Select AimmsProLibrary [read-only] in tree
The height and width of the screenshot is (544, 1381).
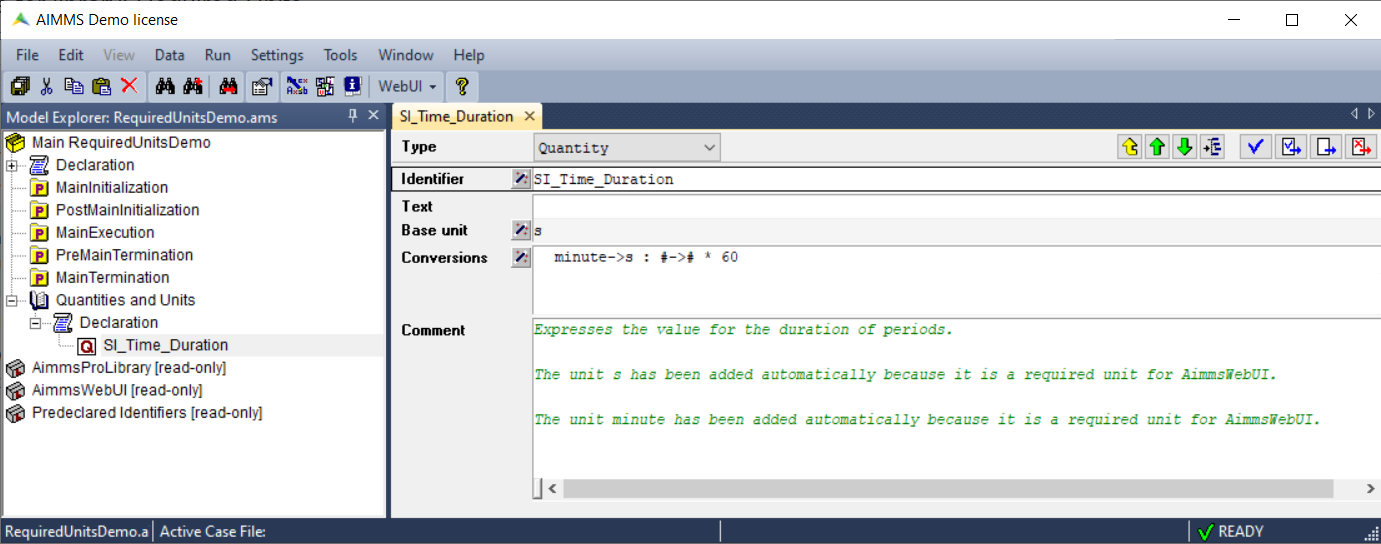point(129,367)
